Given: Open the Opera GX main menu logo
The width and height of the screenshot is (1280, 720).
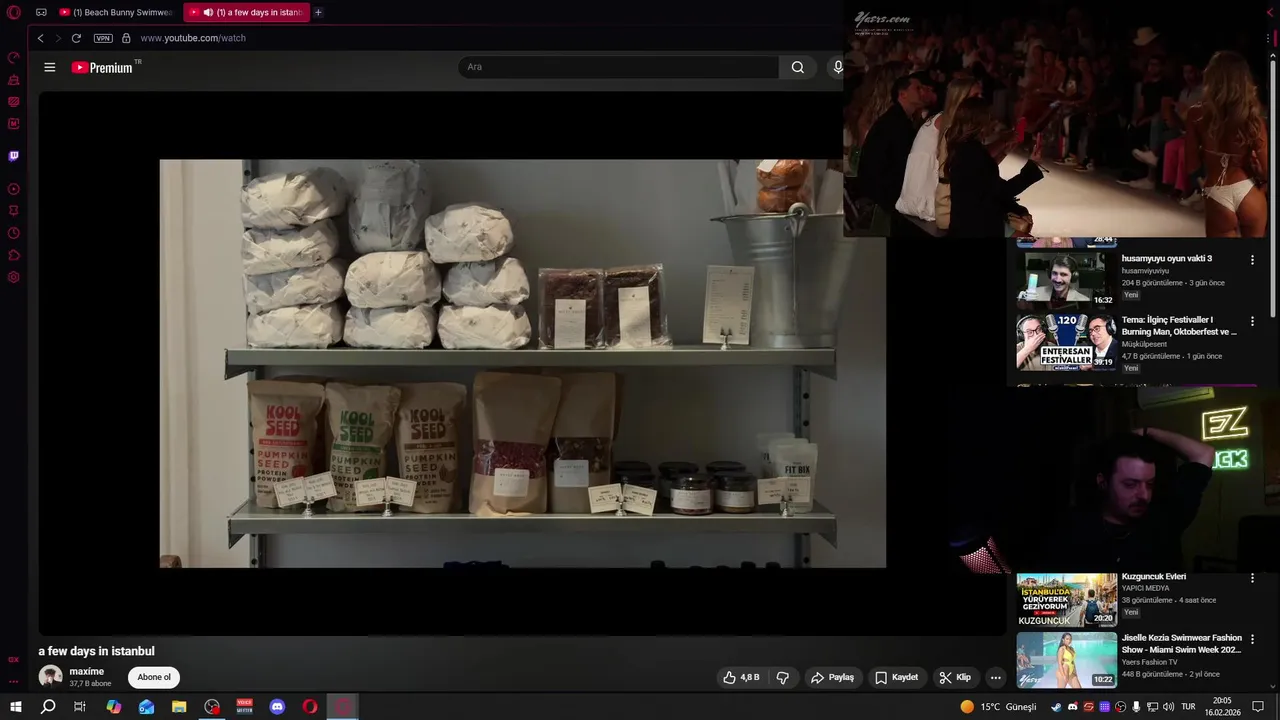Looking at the screenshot, I should 14,13.
